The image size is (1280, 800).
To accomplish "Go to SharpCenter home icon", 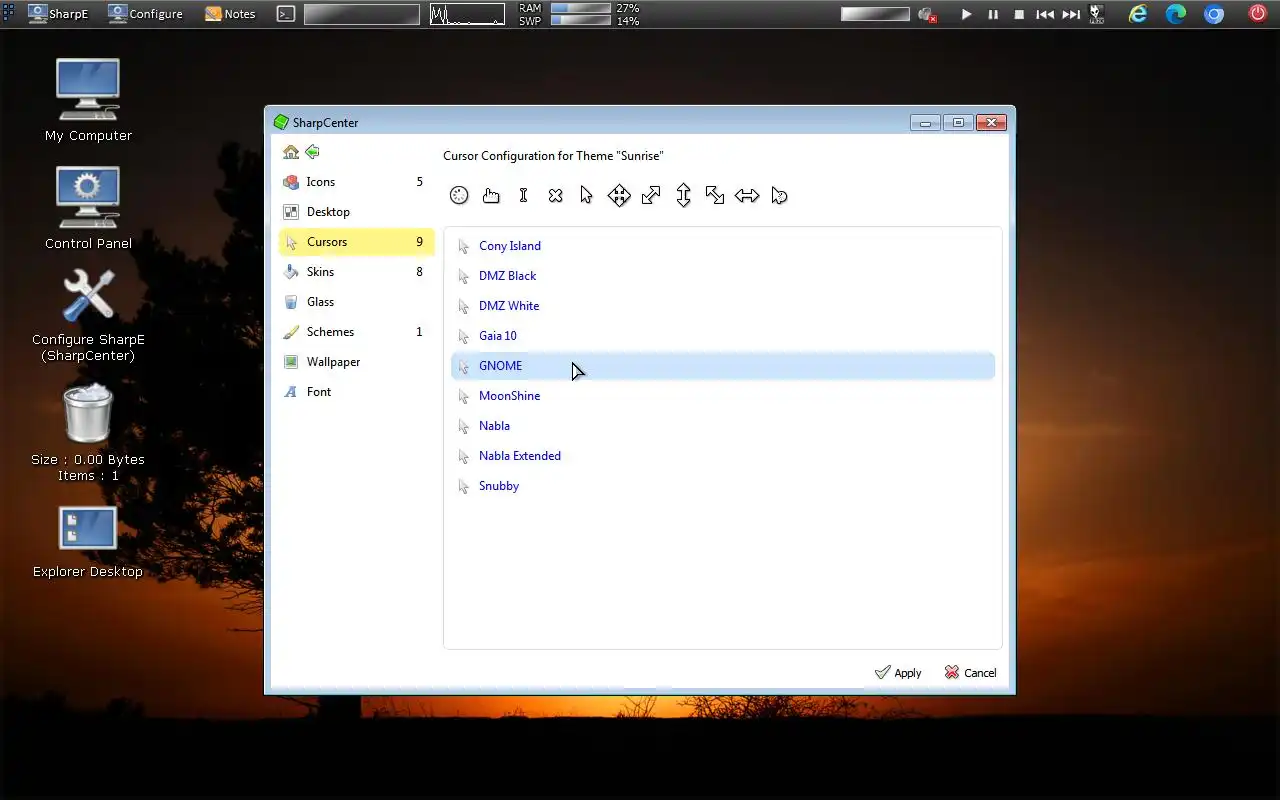I will (x=291, y=152).
